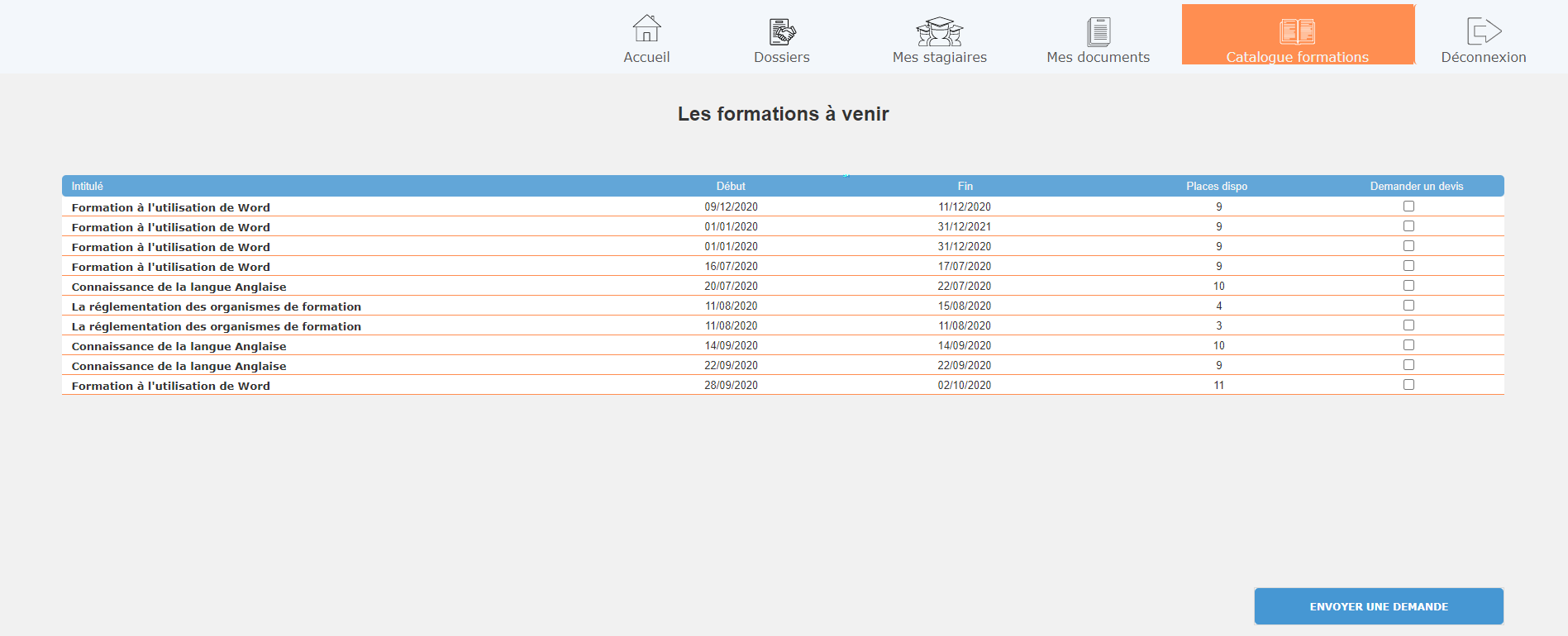Click the Accueil house icon
Viewport: 1568px width, 636px height.
point(646,29)
